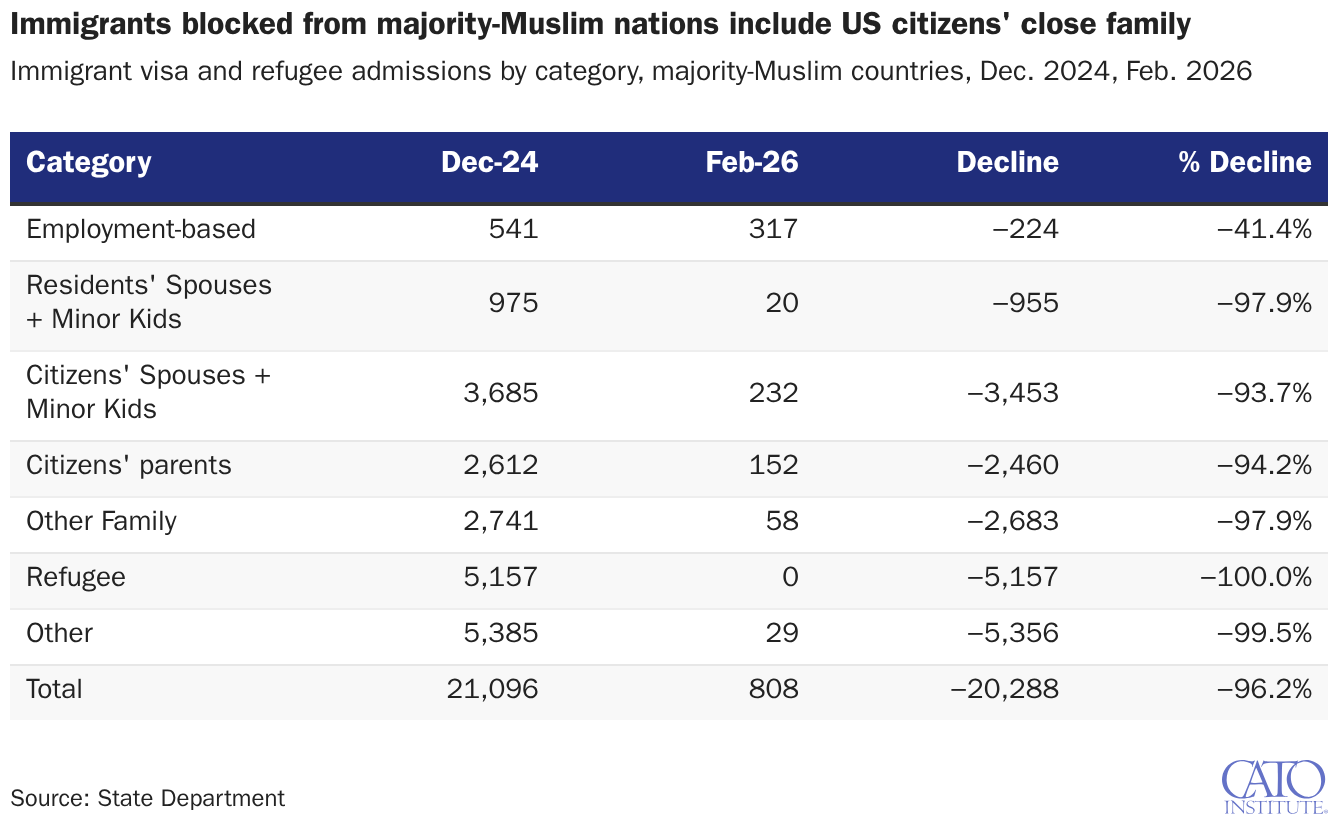Click the Source: State Department text
1338x826 pixels.
click(148, 798)
